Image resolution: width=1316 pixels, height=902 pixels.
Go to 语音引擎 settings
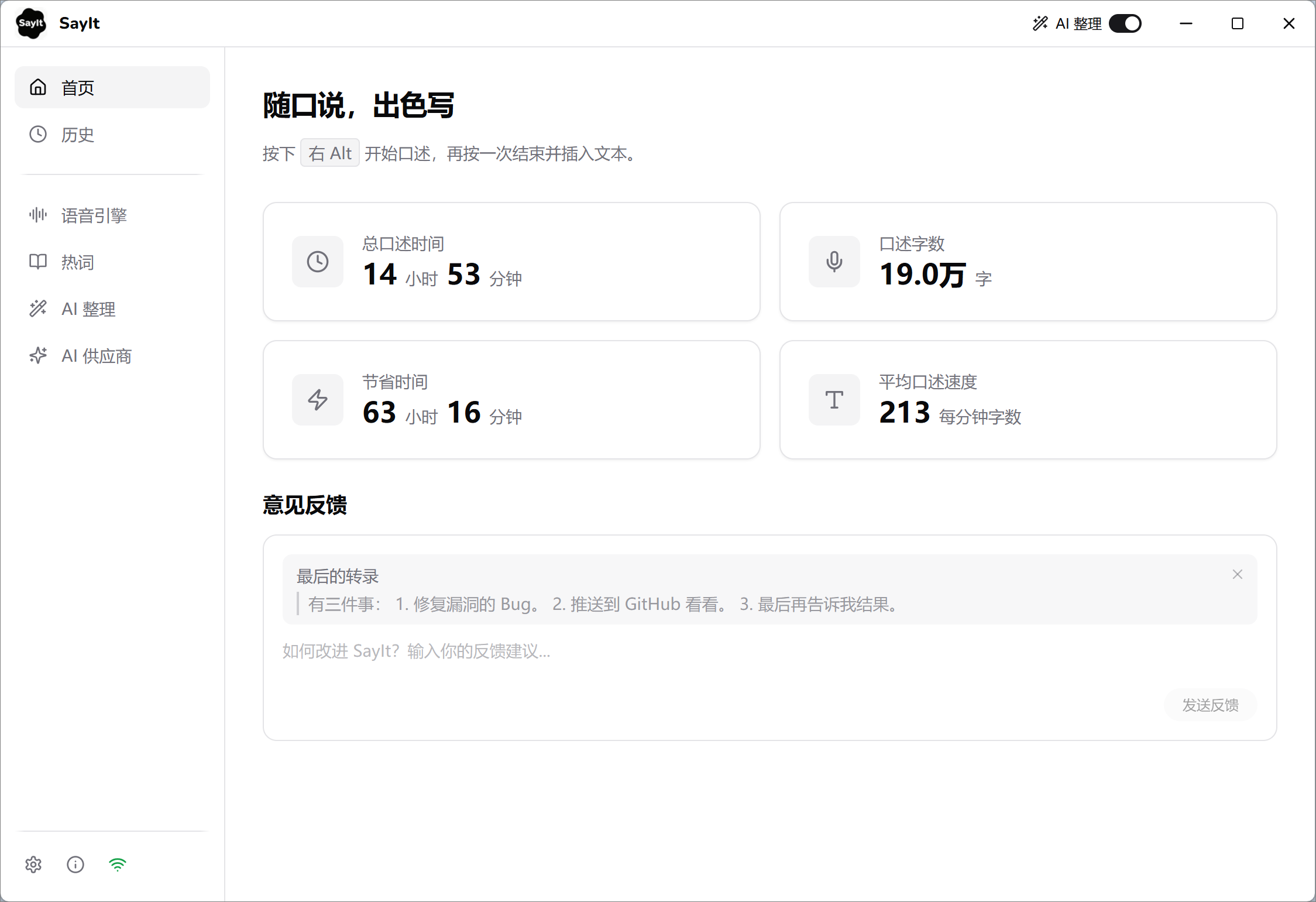(112, 215)
